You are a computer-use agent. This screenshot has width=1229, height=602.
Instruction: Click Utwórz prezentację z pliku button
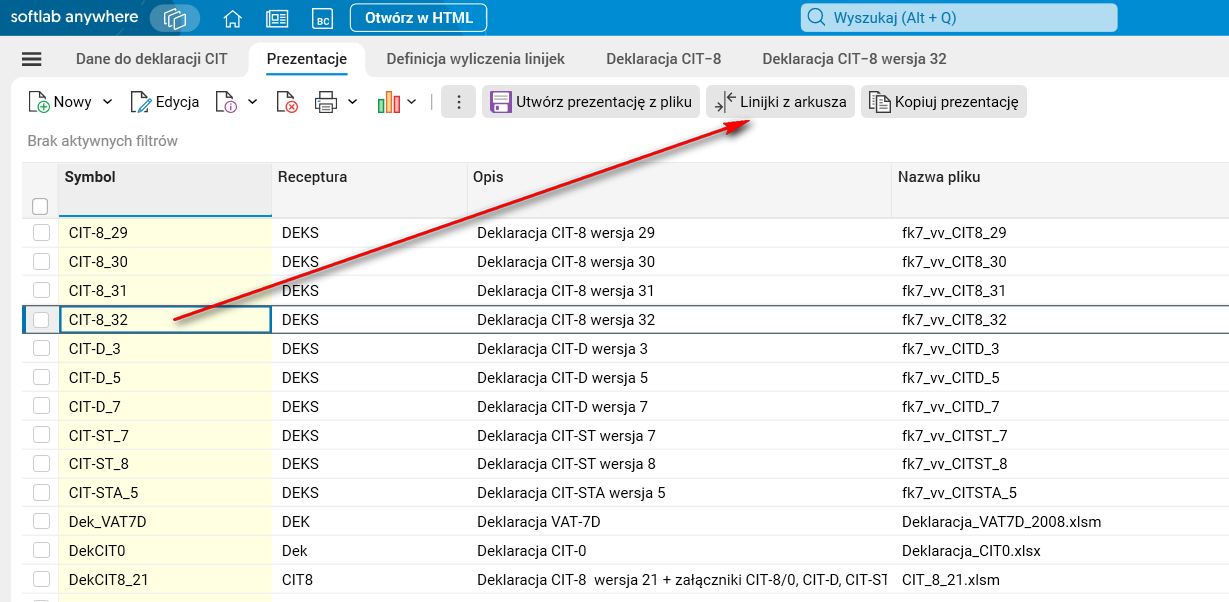click(591, 102)
